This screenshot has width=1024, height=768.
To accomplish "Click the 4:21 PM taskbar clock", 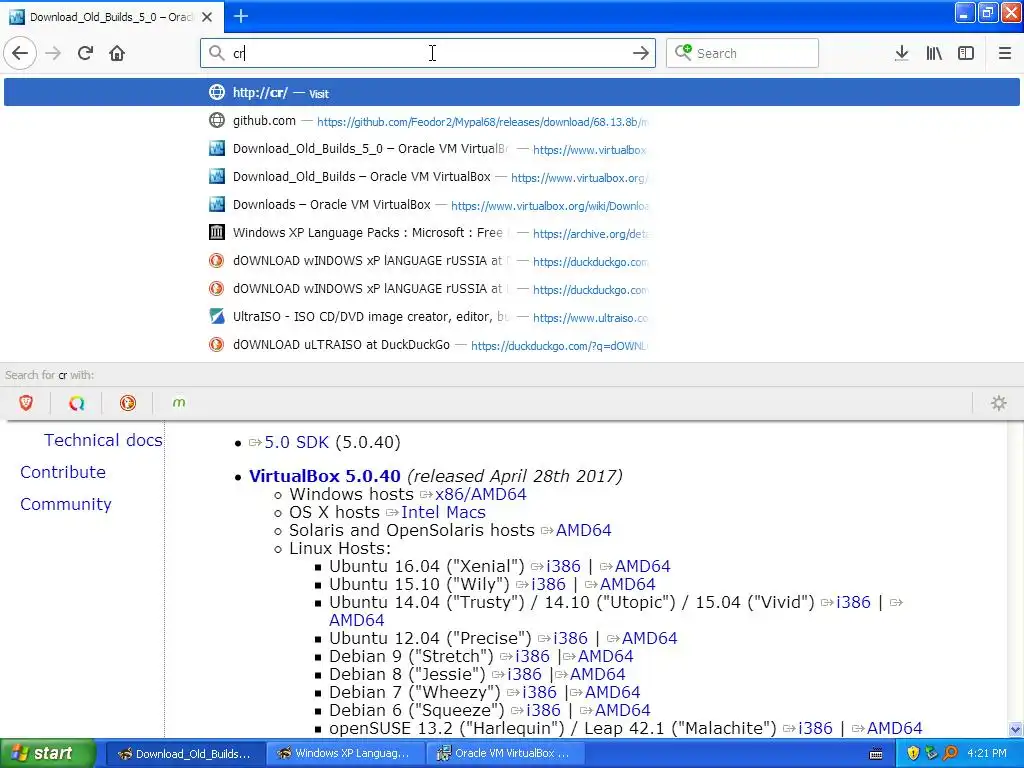I will click(987, 753).
